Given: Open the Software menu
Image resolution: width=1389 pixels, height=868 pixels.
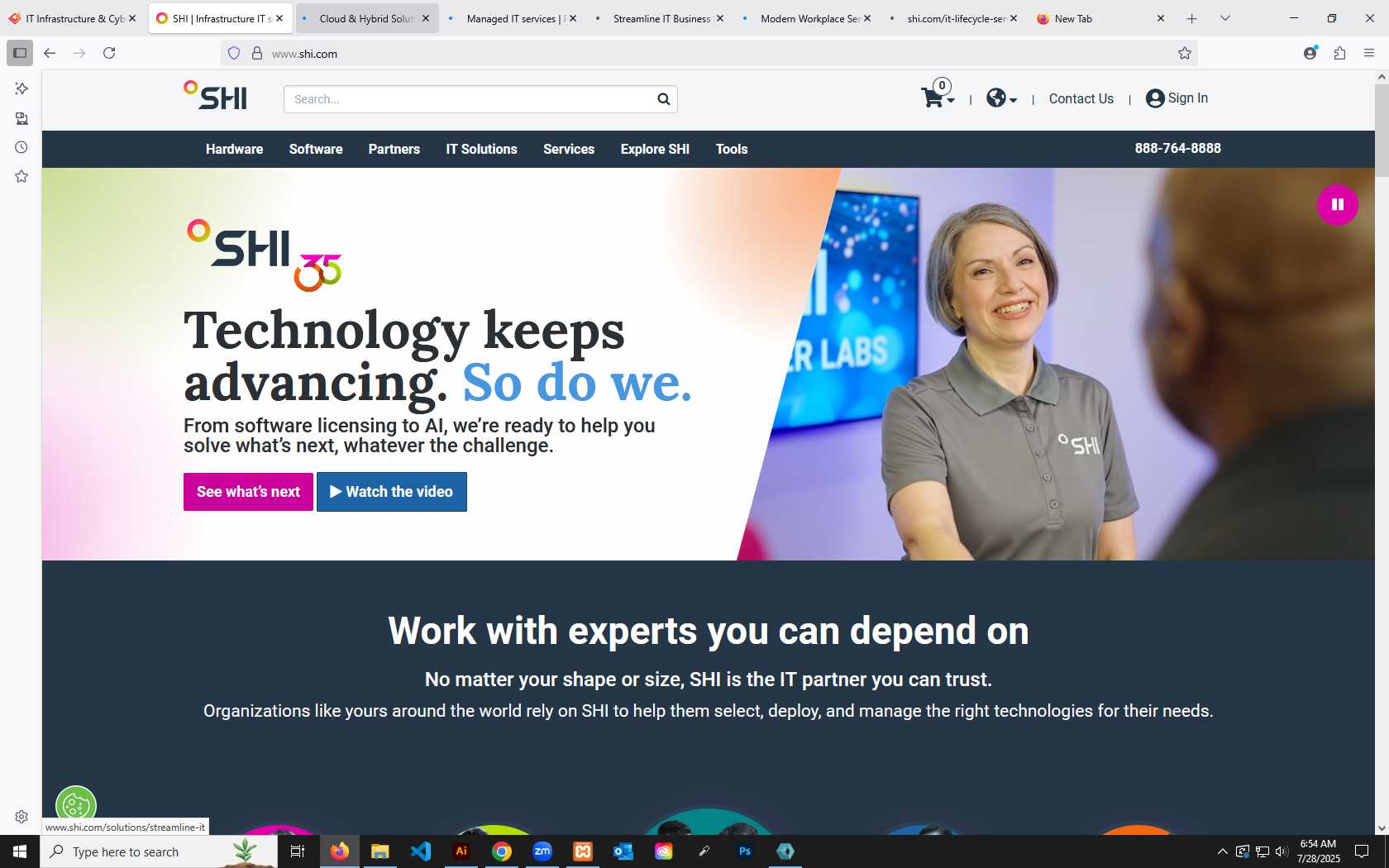Looking at the screenshot, I should coord(316,149).
